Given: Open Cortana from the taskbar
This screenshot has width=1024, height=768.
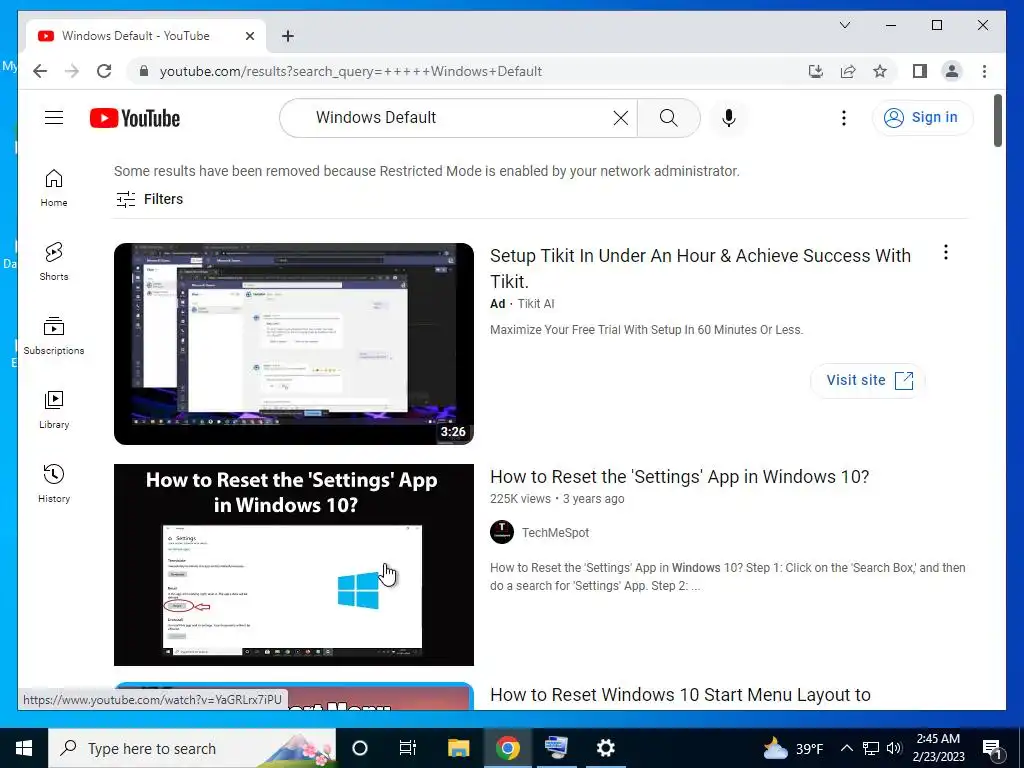Looking at the screenshot, I should coord(360,748).
